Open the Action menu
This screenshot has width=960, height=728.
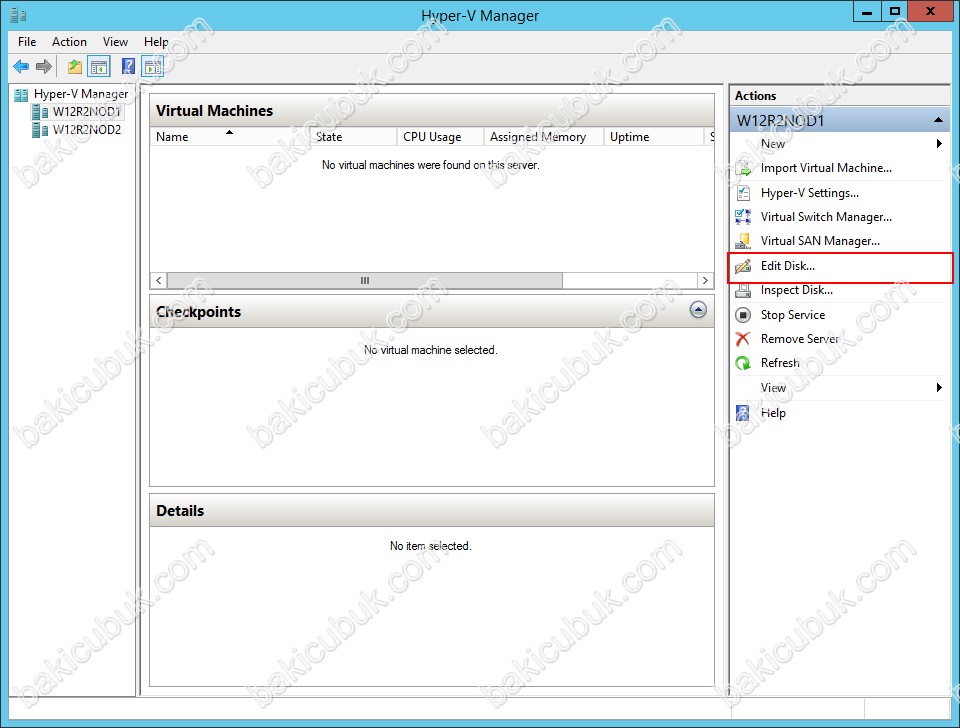pyautogui.click(x=69, y=42)
